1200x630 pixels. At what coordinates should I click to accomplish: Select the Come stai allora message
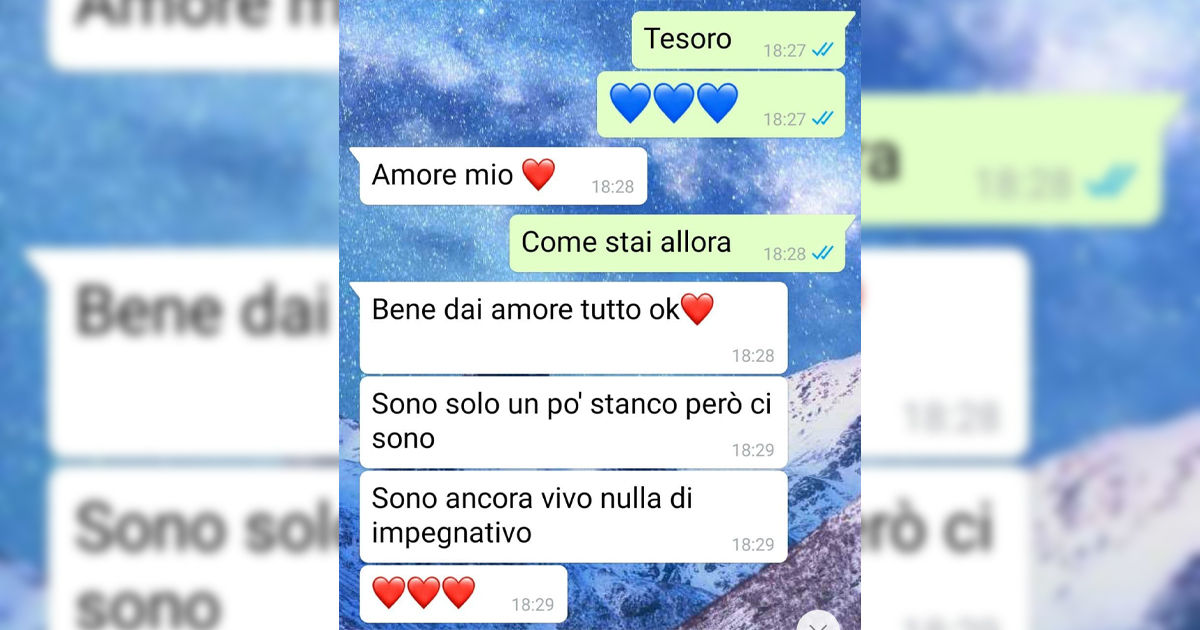[x=682, y=243]
